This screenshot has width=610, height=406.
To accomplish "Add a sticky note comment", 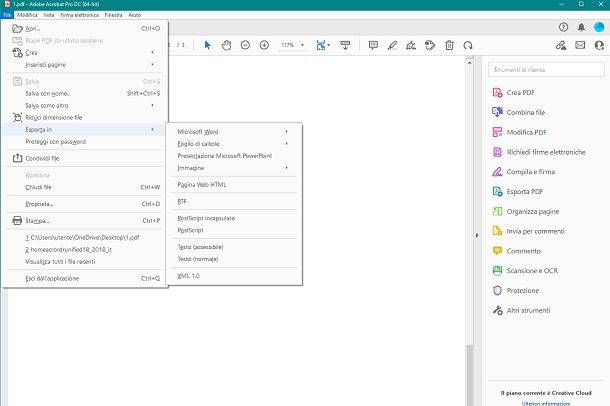I will (x=373, y=45).
